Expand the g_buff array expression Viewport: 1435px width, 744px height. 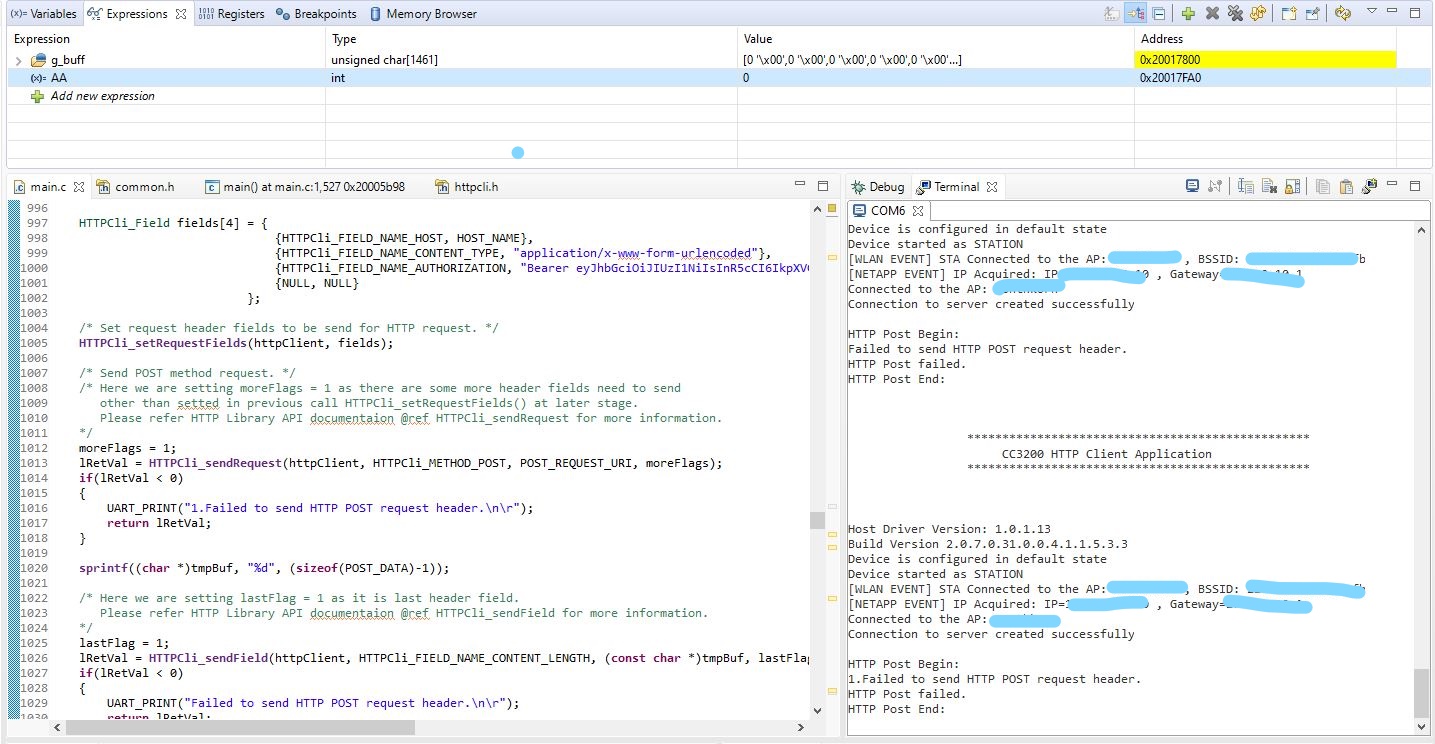pyautogui.click(x=19, y=61)
